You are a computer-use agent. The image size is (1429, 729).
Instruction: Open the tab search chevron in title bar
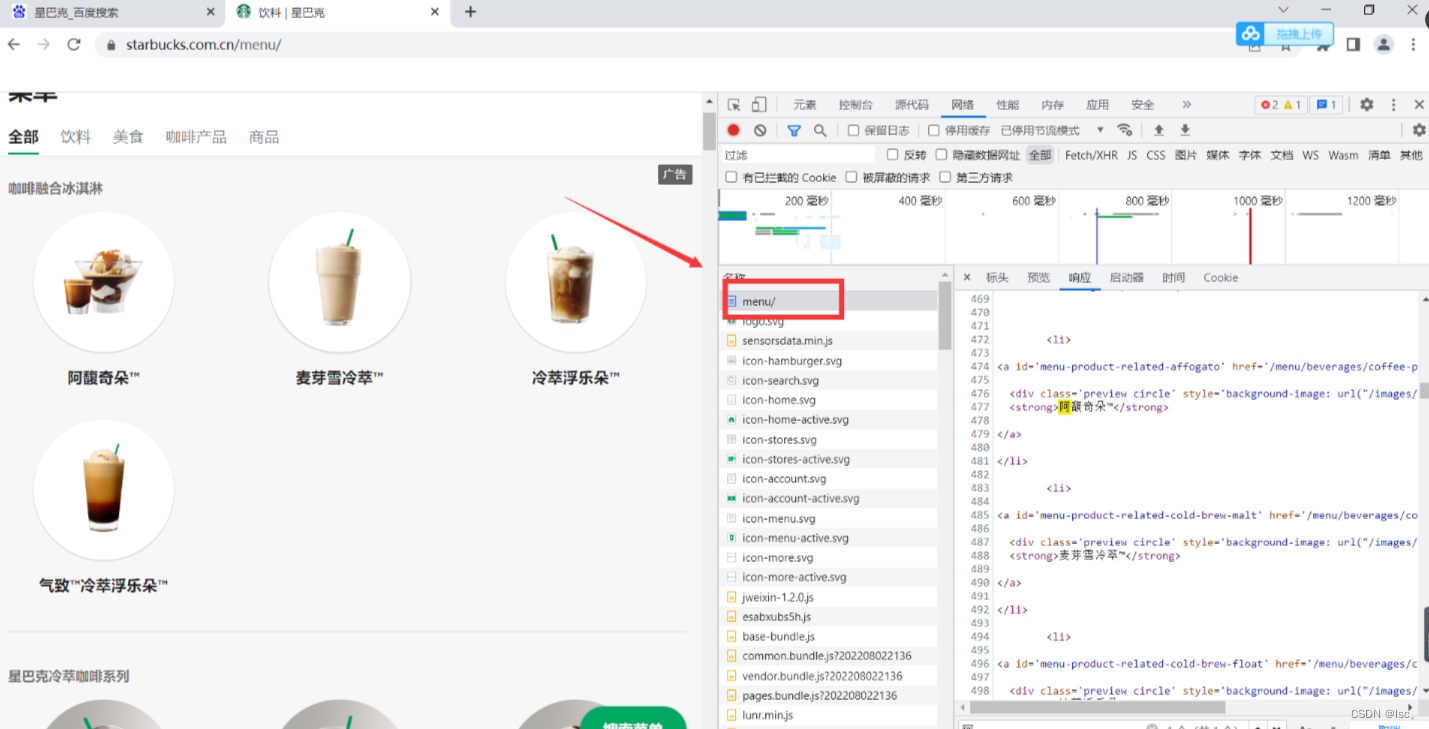coord(1284,9)
